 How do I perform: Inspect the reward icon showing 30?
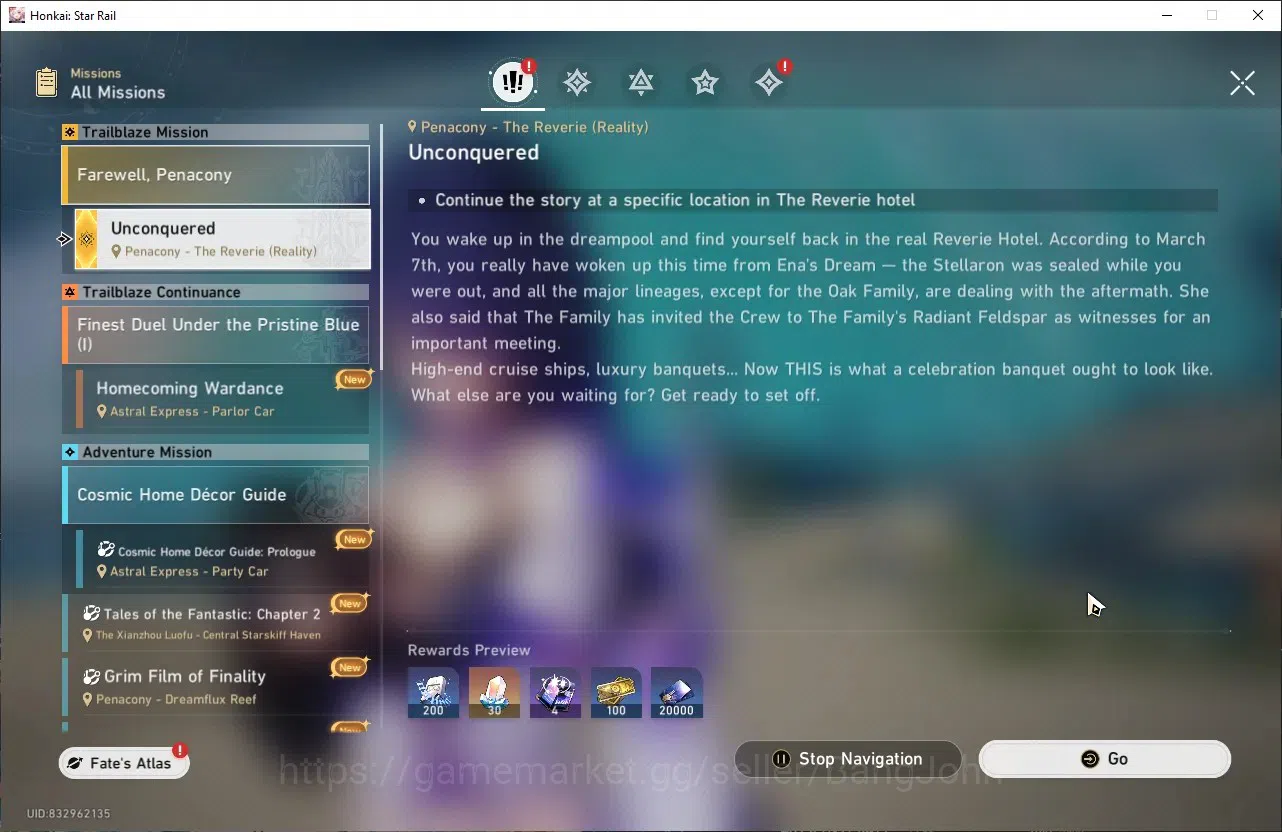[x=494, y=693]
